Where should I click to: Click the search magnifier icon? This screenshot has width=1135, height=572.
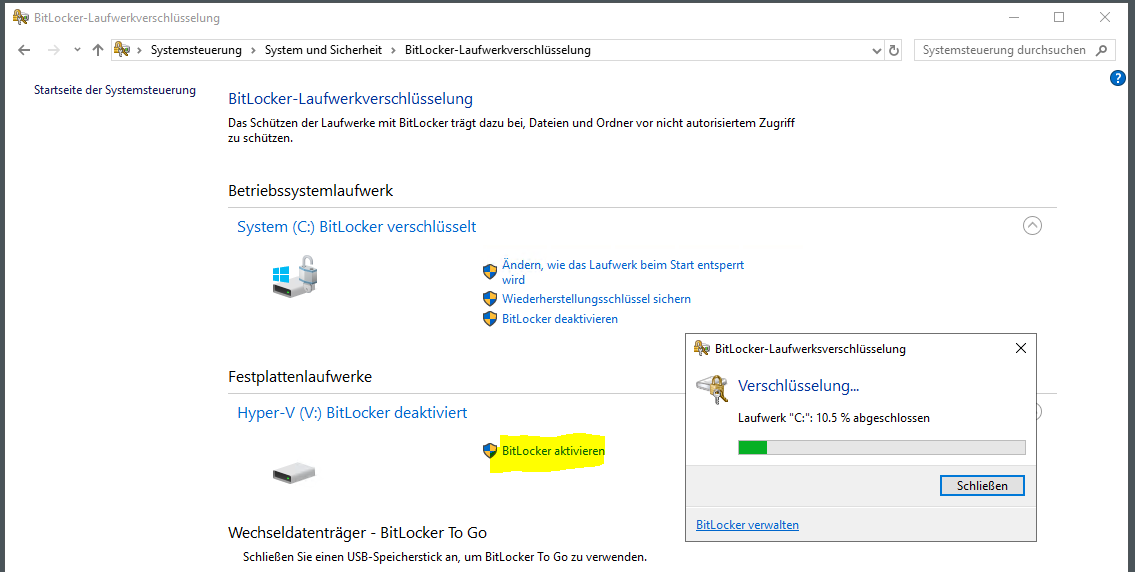(1101, 50)
